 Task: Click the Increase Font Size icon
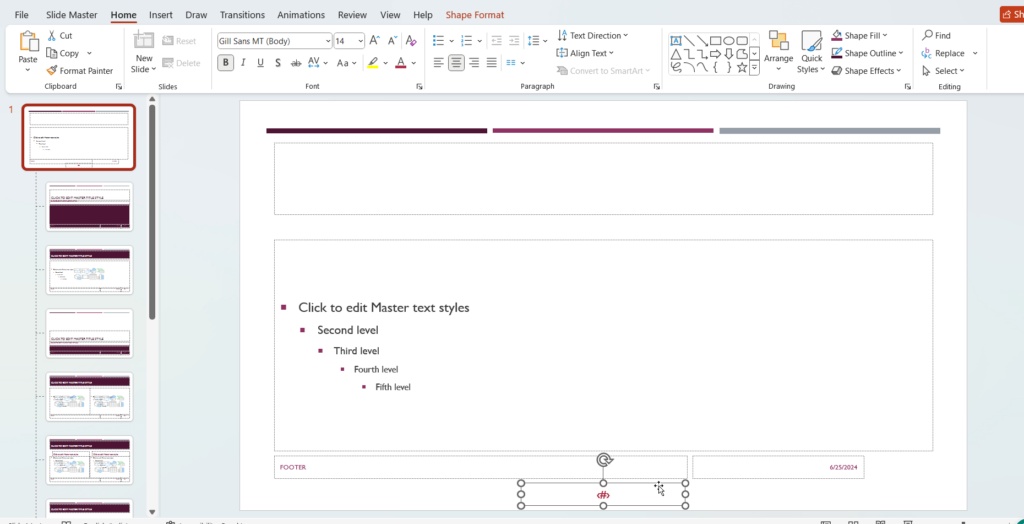point(375,41)
